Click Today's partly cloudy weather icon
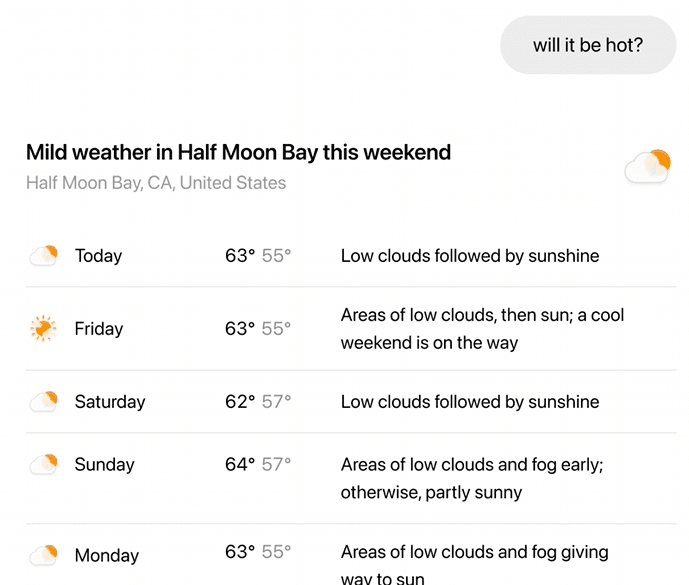This screenshot has height=585, width=689. (44, 255)
